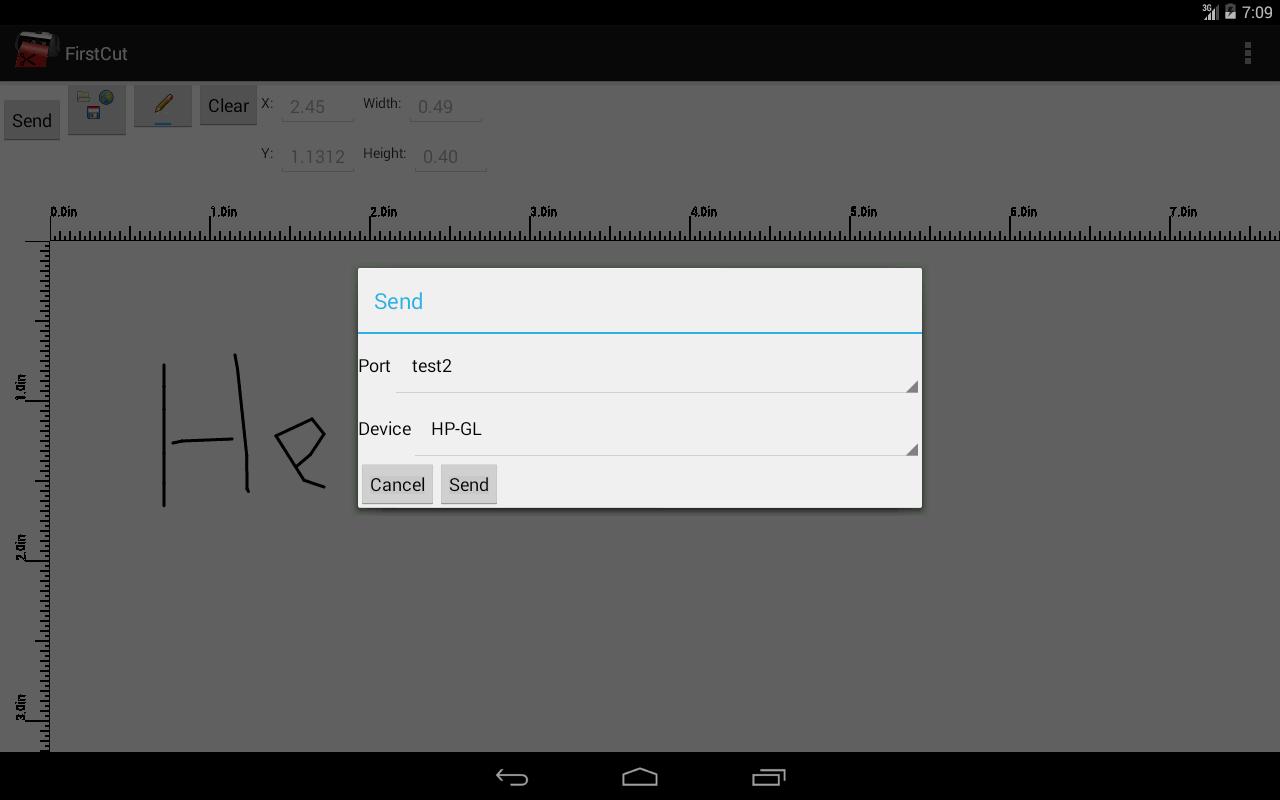Expand the Device dropdown showing HP-GL
This screenshot has width=1280, height=800.
point(666,430)
